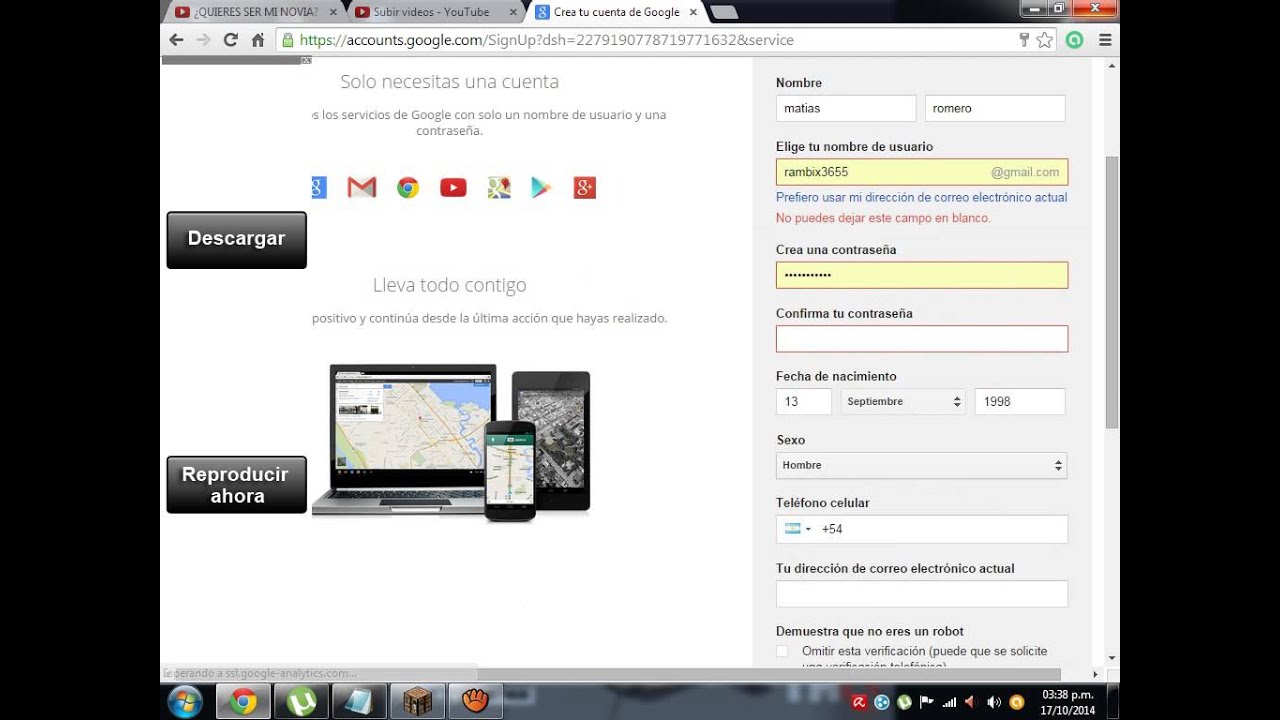Reload the page with the refresh icon
The width and height of the screenshot is (1280, 720).
230,40
